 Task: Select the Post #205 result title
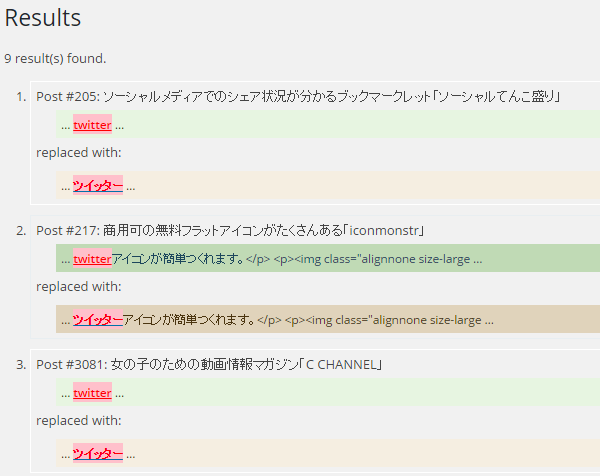tap(298, 96)
